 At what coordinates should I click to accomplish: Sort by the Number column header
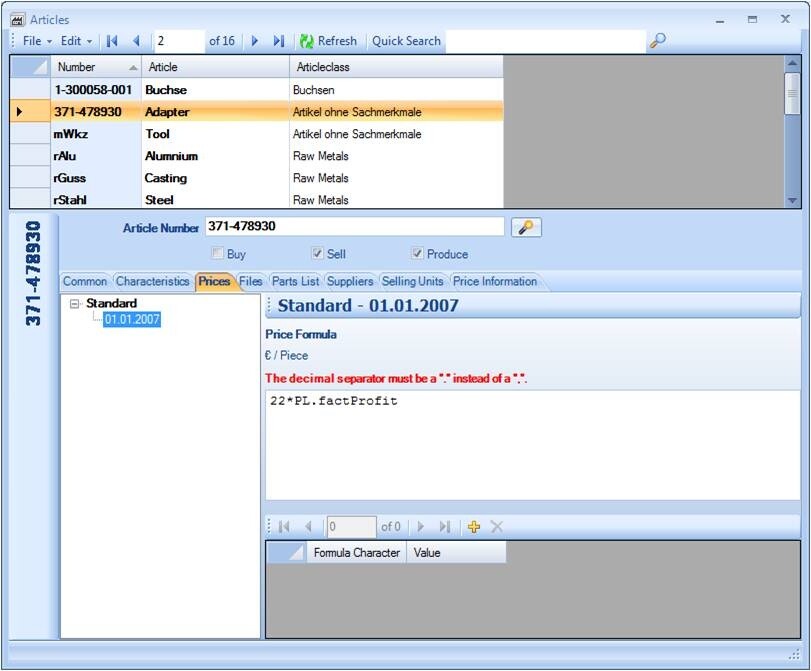coord(96,67)
